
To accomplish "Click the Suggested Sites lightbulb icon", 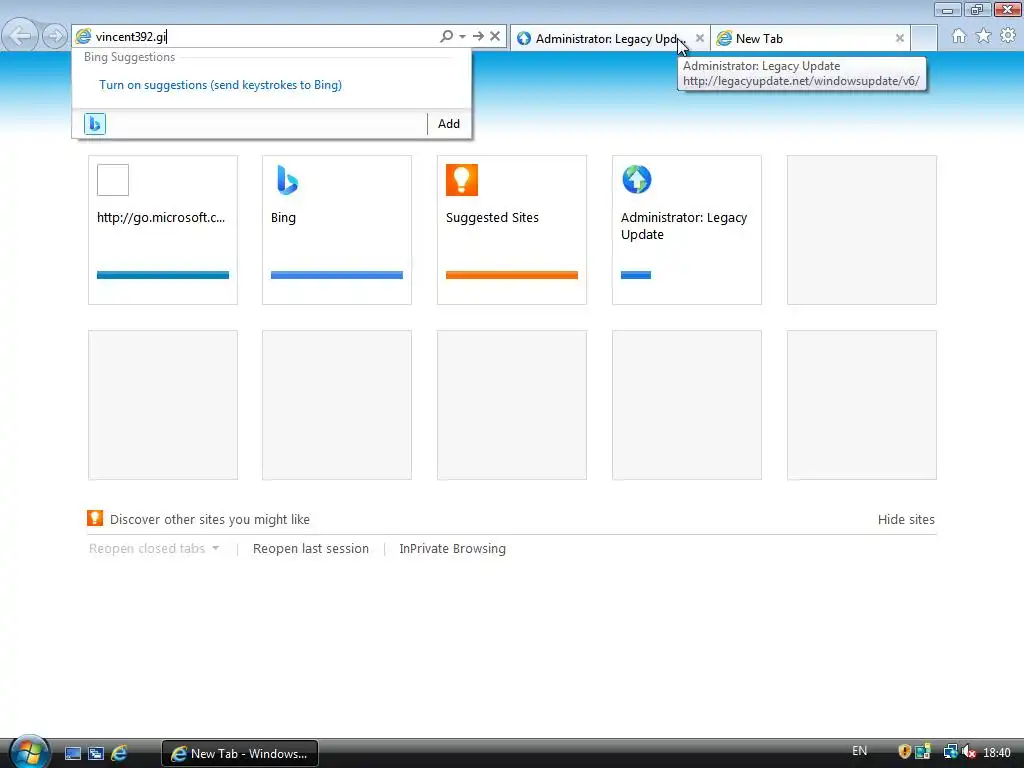I will coord(462,180).
